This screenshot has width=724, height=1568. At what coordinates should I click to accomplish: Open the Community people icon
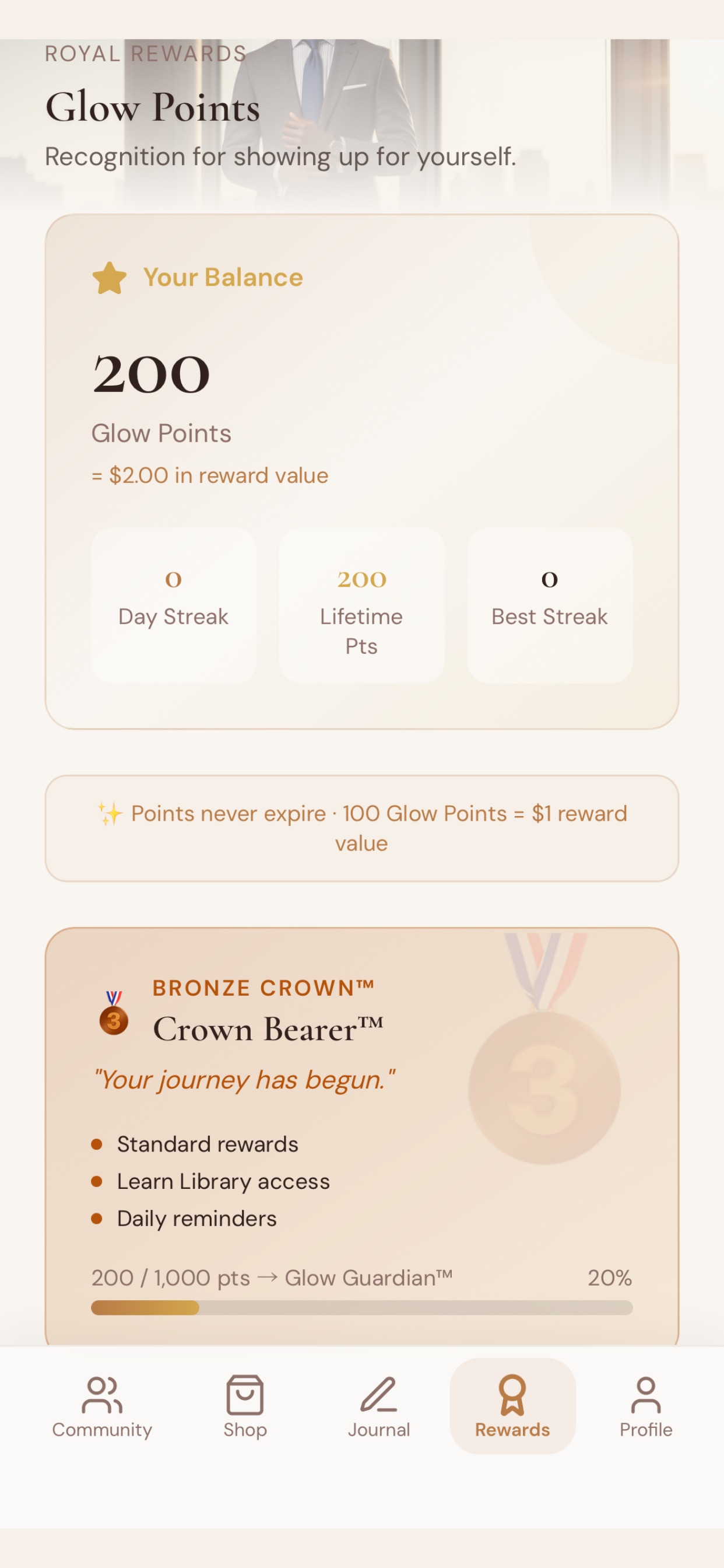pyautogui.click(x=102, y=1395)
